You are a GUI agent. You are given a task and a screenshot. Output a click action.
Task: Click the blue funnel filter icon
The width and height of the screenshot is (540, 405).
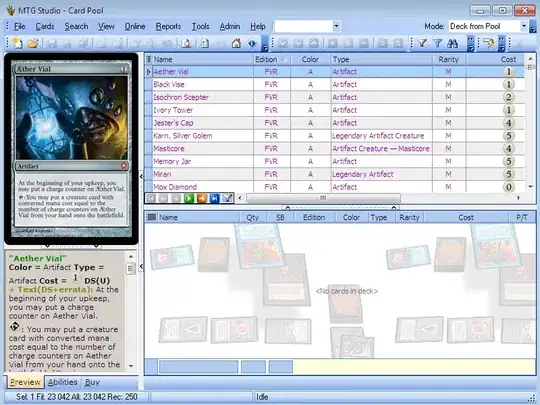tap(437, 43)
